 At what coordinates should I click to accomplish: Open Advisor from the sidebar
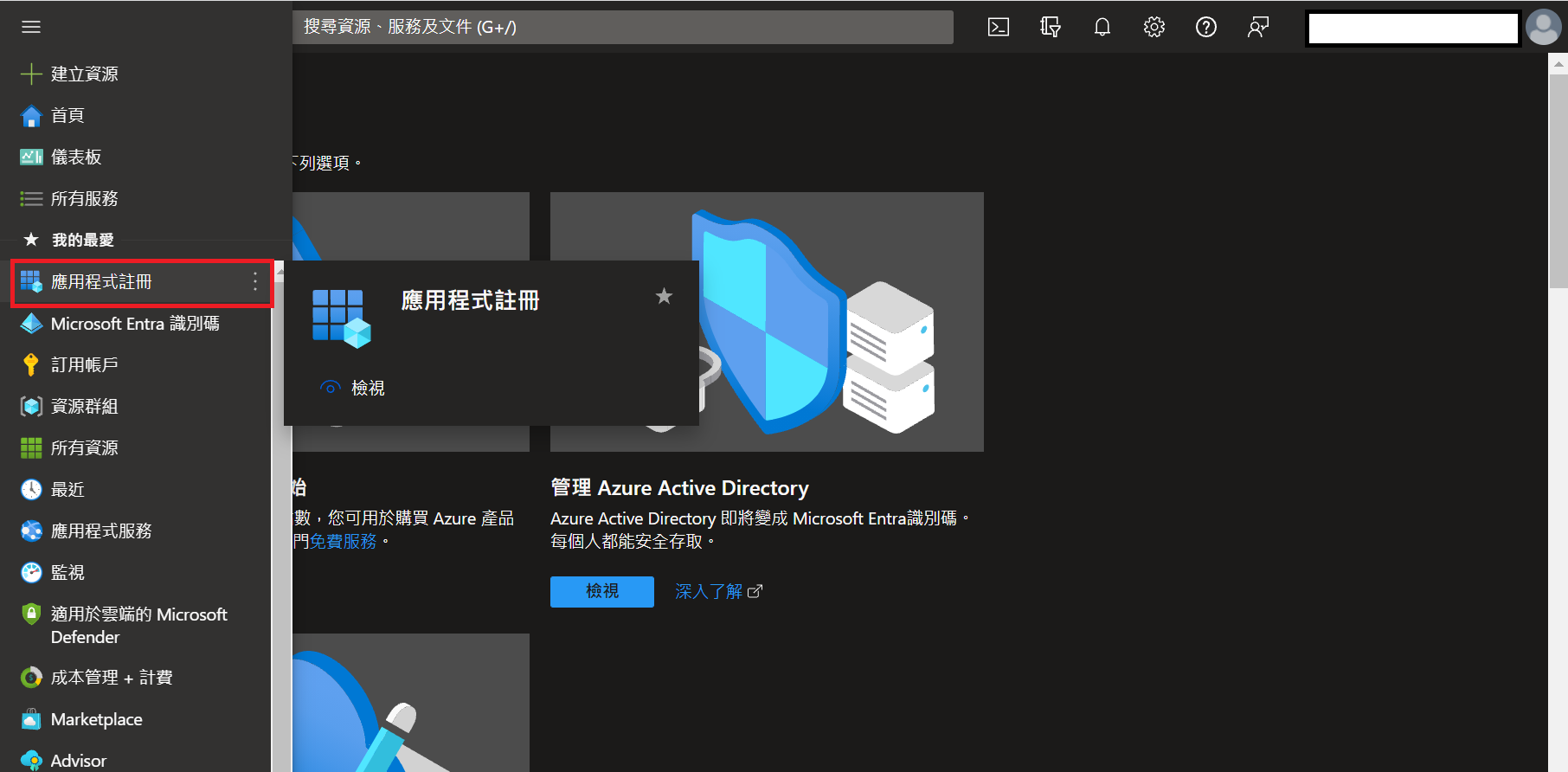click(x=78, y=761)
